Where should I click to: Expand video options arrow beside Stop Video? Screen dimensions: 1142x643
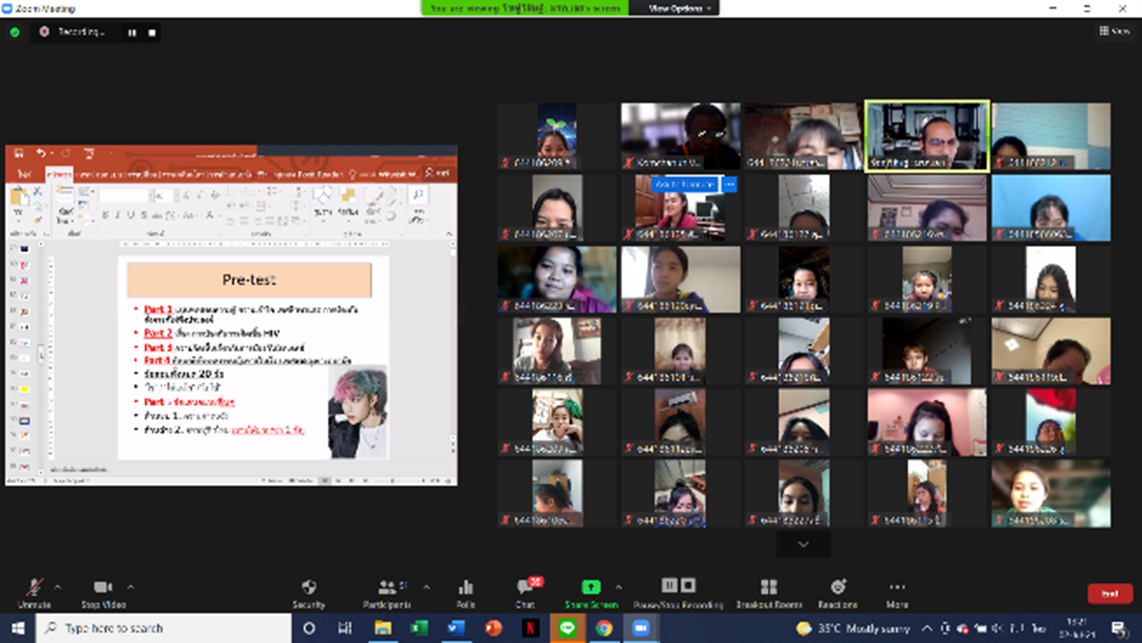click(x=131, y=587)
